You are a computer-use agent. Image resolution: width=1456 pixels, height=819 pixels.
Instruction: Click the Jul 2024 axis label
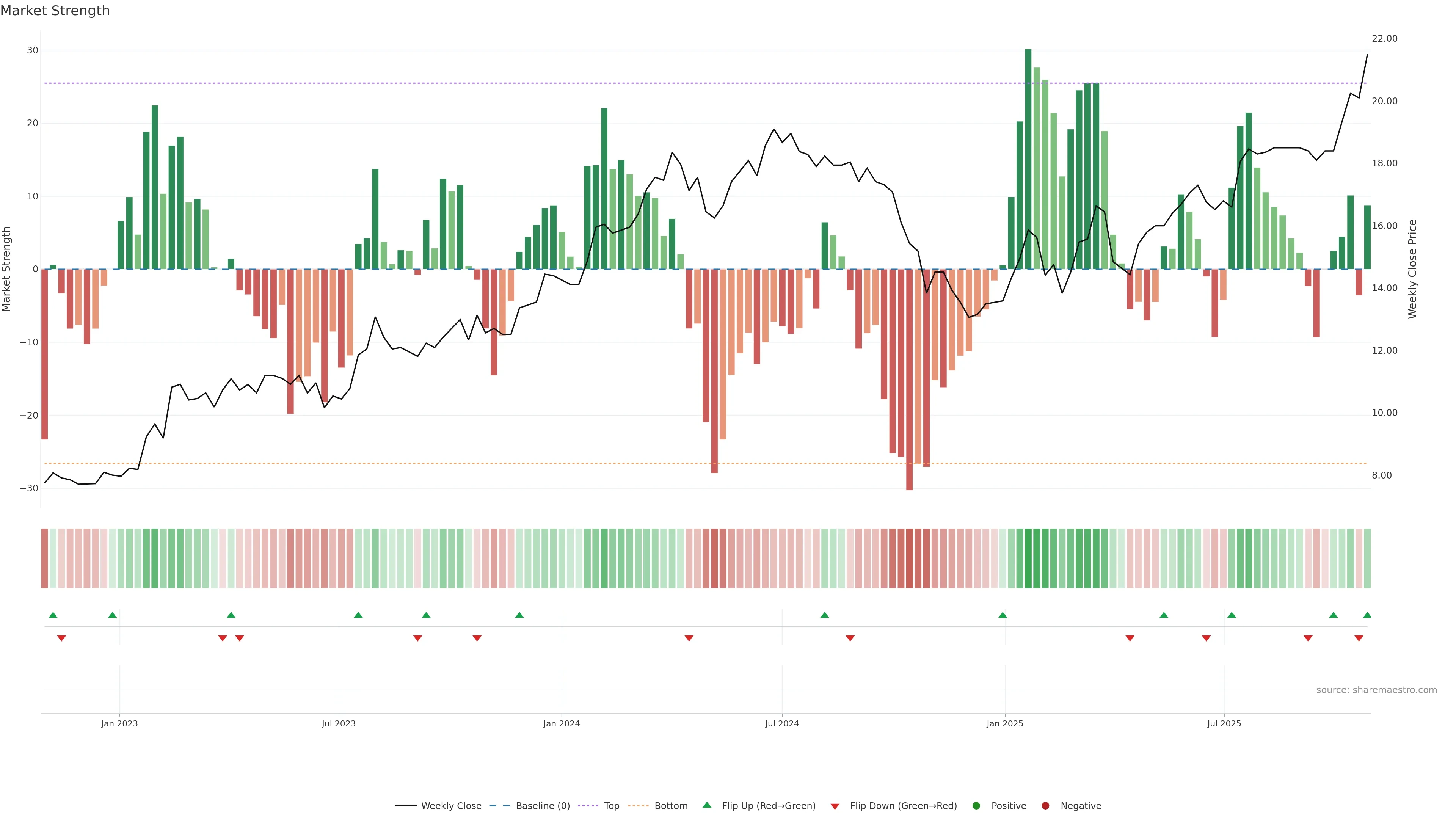(x=782, y=723)
